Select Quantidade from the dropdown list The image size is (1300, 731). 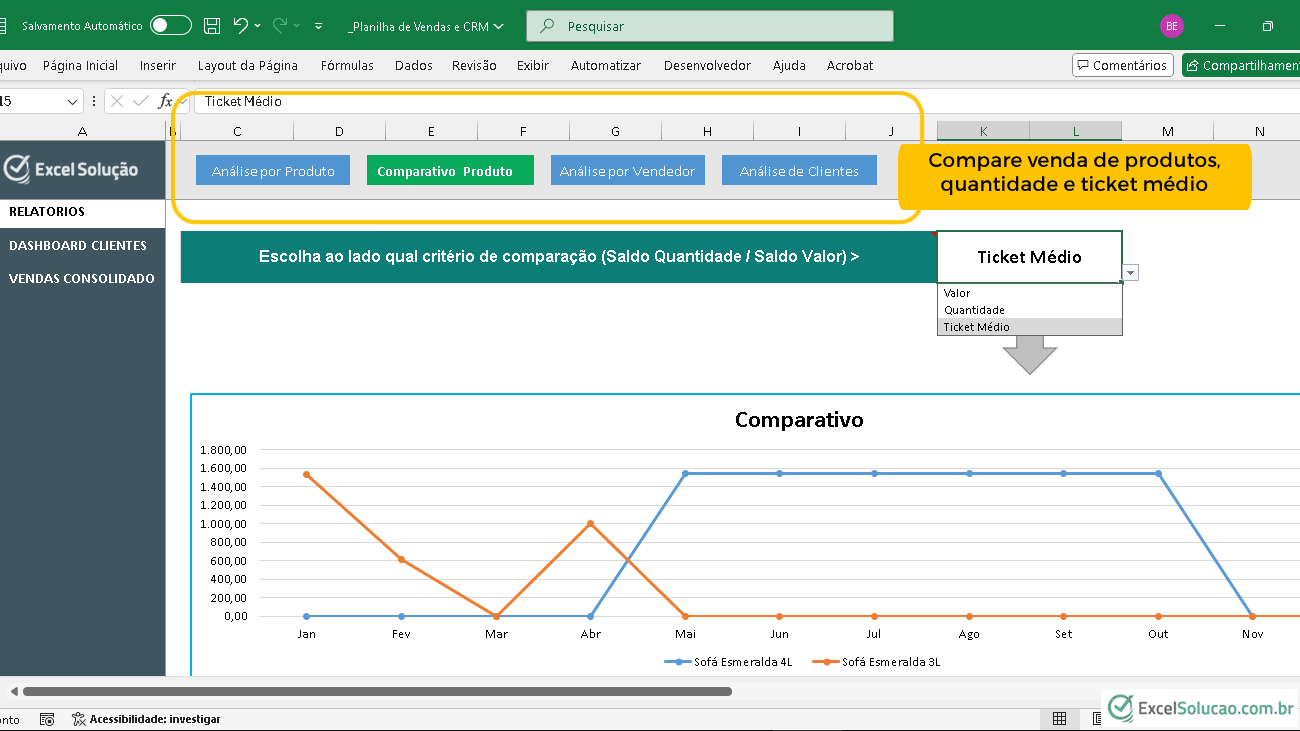(974, 310)
